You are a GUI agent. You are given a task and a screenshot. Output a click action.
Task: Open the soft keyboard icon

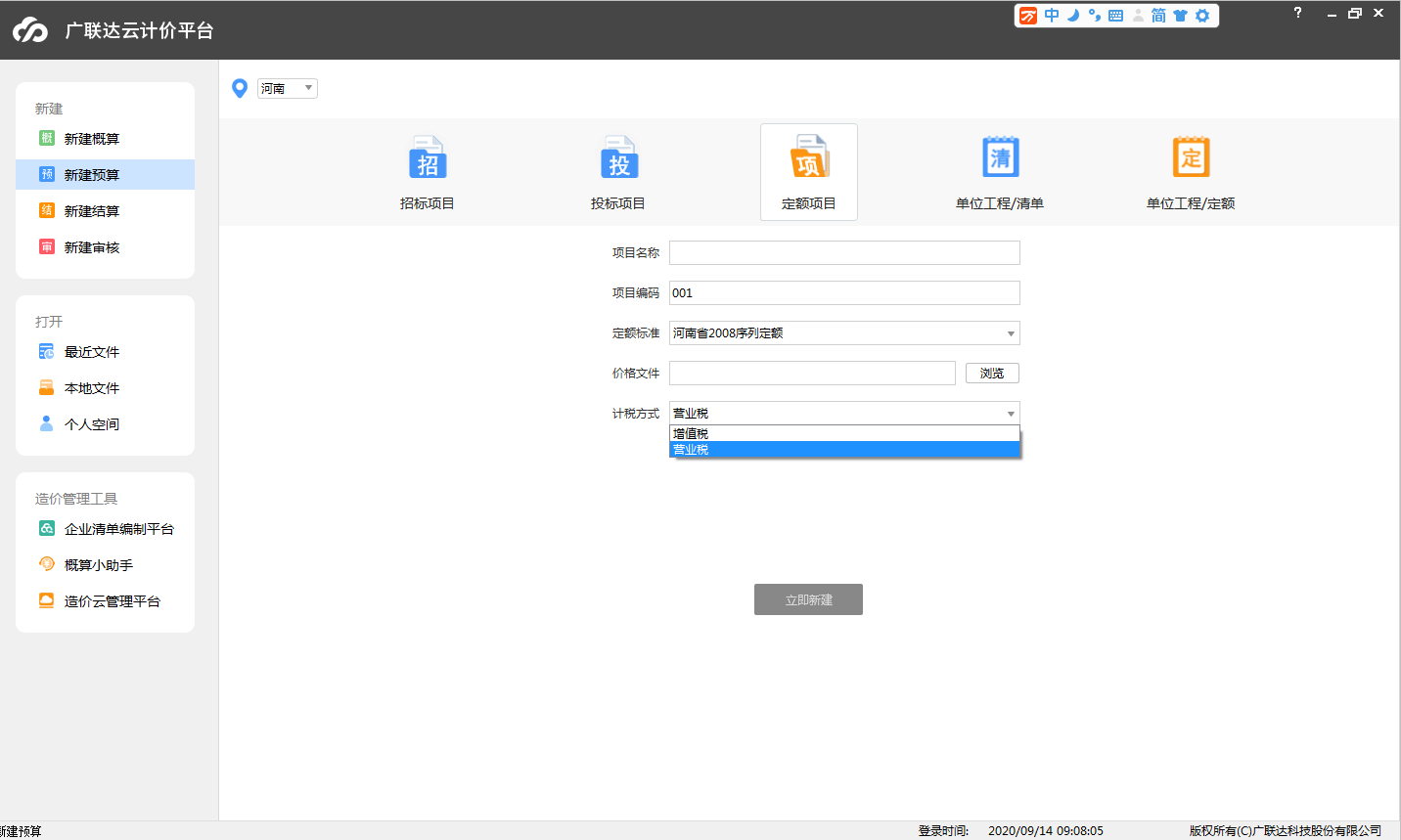point(1115,16)
